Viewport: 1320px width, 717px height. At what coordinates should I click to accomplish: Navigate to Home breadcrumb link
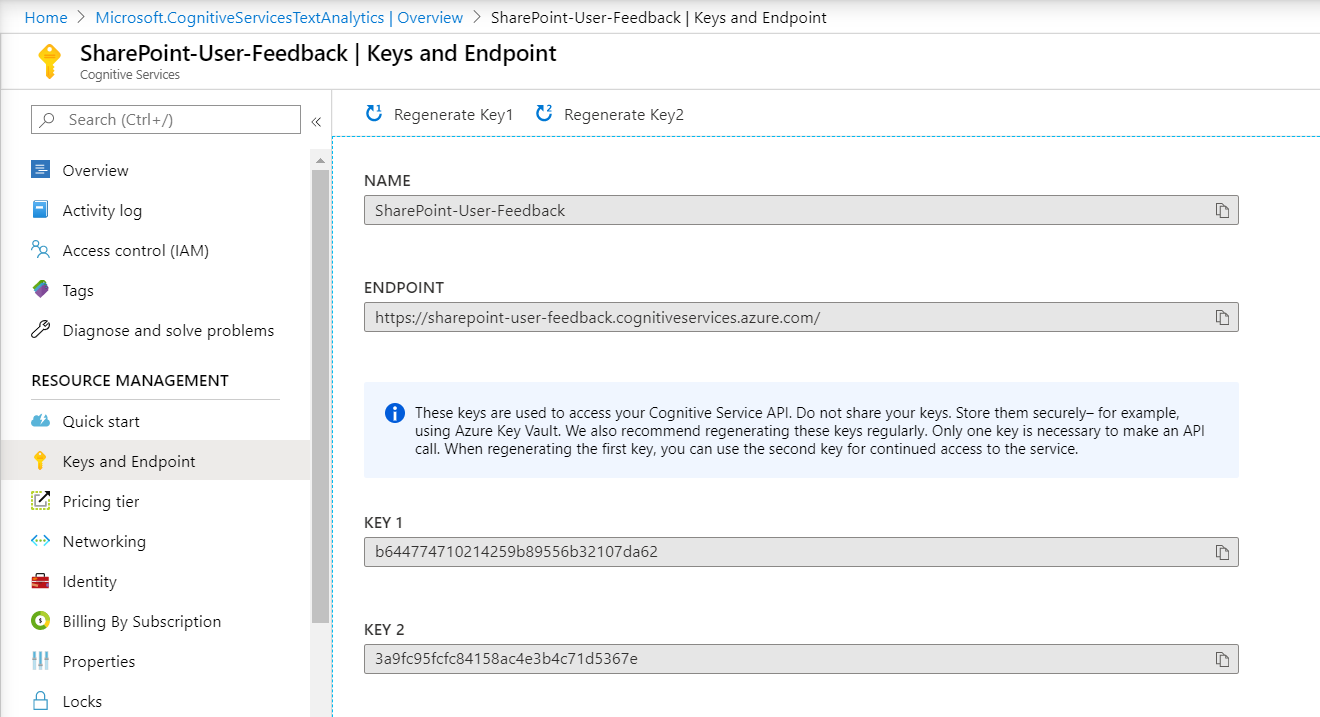[46, 17]
